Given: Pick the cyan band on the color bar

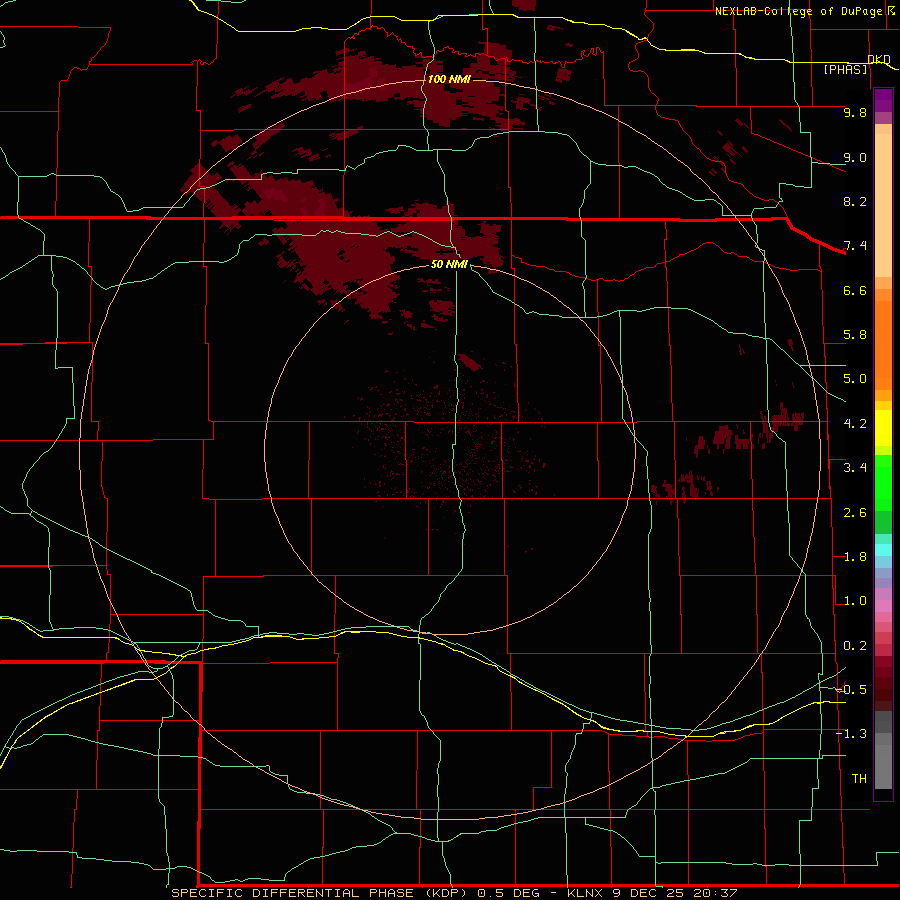Looking at the screenshot, I should [x=883, y=550].
